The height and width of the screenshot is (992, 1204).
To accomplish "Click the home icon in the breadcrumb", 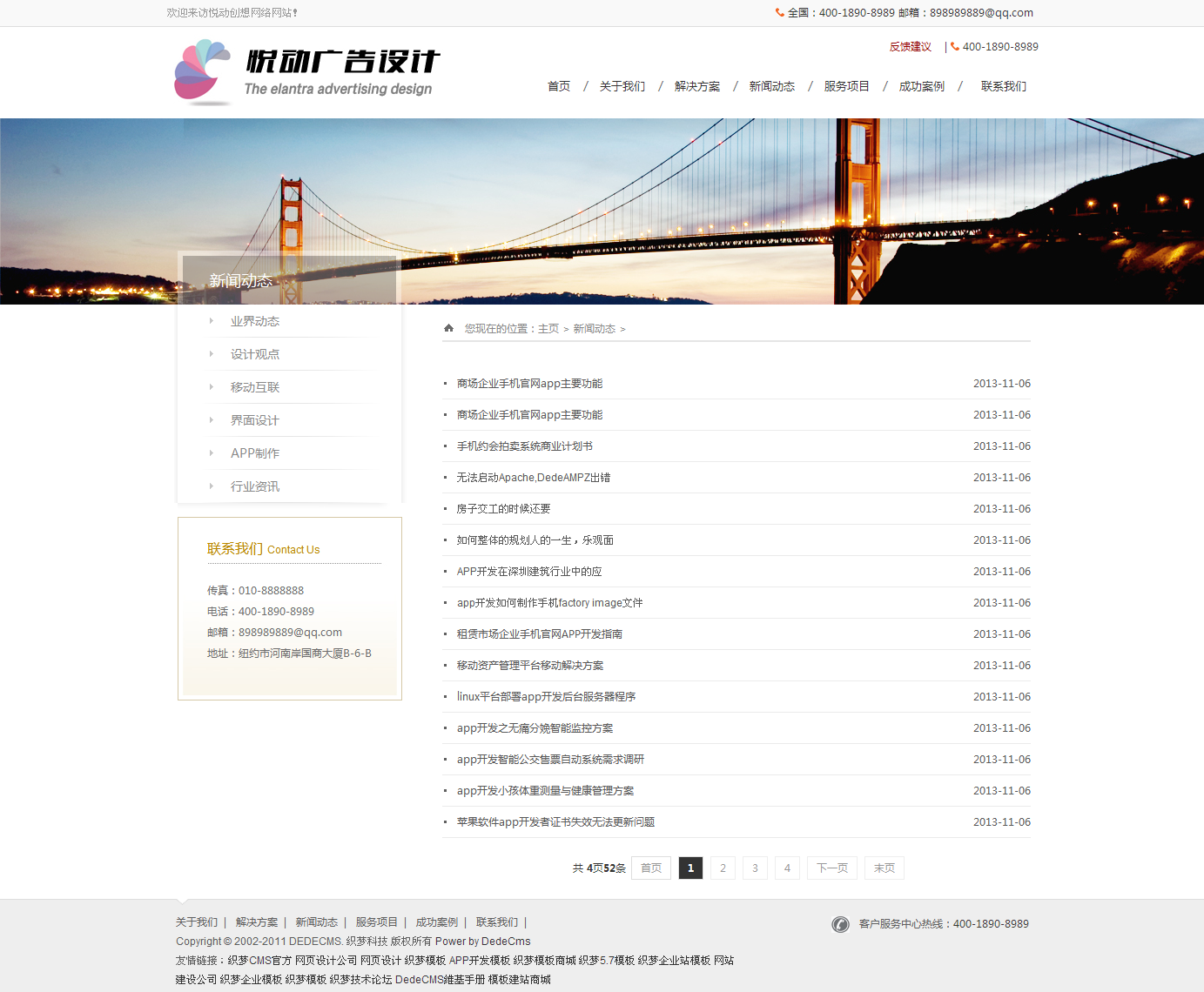I will [448, 328].
